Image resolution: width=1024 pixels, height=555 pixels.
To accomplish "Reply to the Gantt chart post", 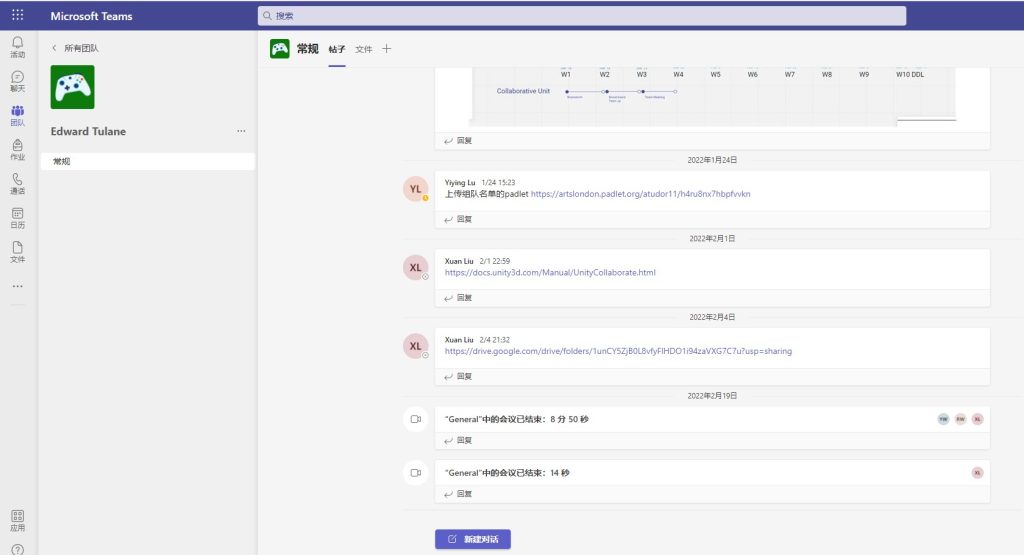I will 458,140.
